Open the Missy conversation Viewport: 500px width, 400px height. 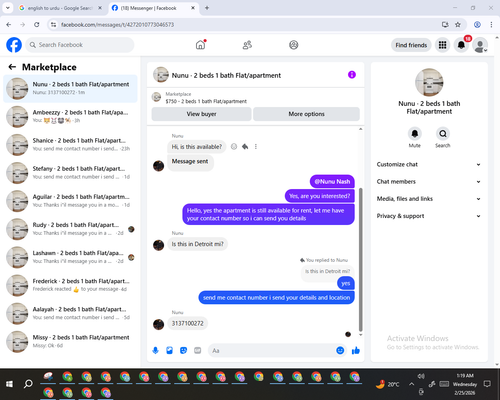[x=70, y=342]
